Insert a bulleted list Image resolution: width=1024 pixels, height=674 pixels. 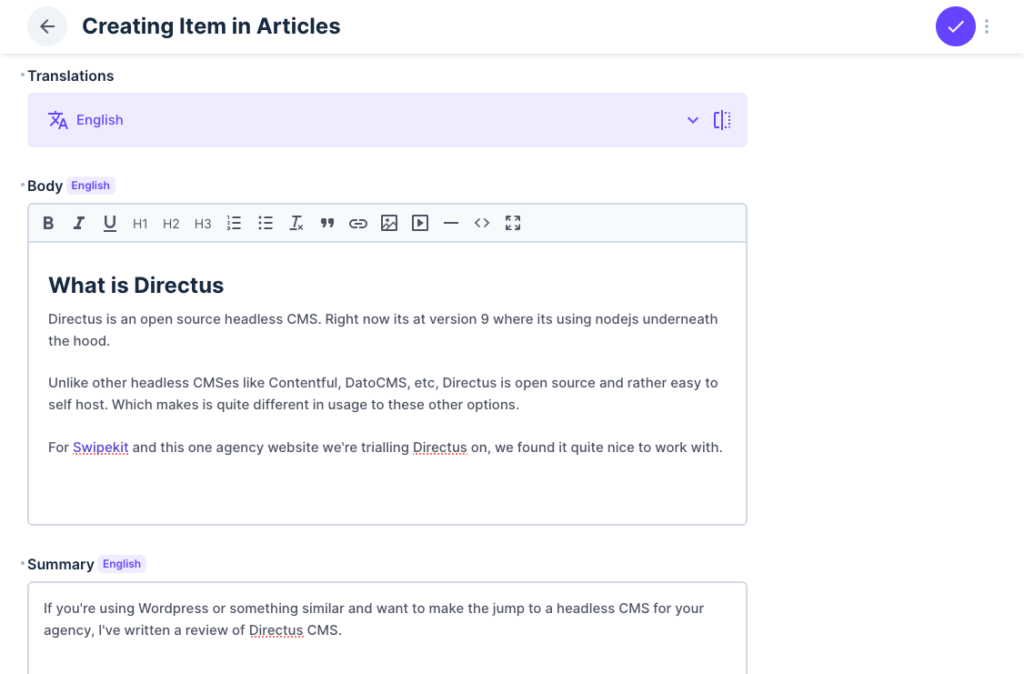click(x=265, y=223)
